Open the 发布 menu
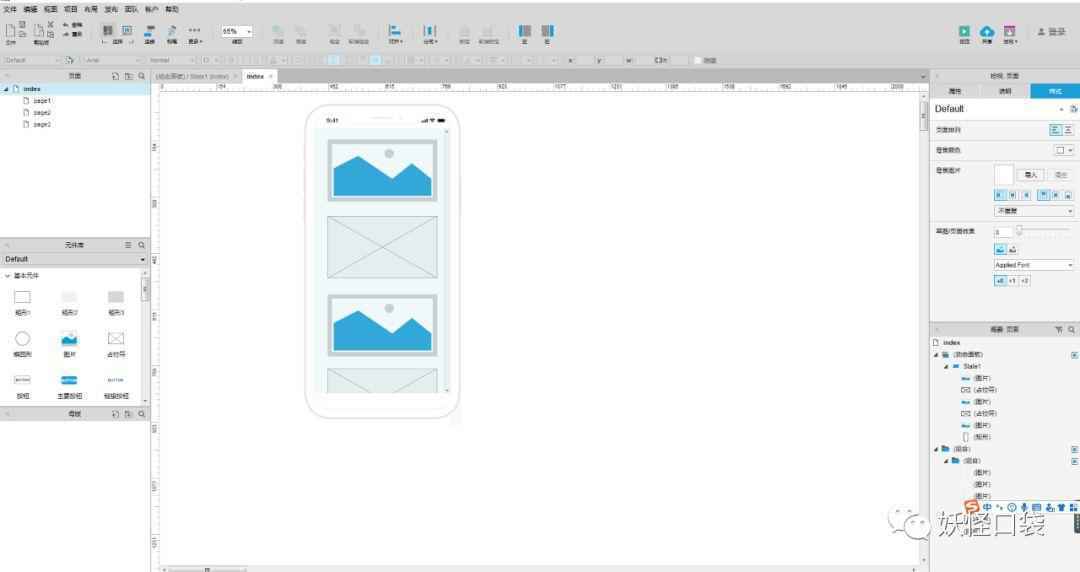The width and height of the screenshot is (1080, 572). [111, 9]
